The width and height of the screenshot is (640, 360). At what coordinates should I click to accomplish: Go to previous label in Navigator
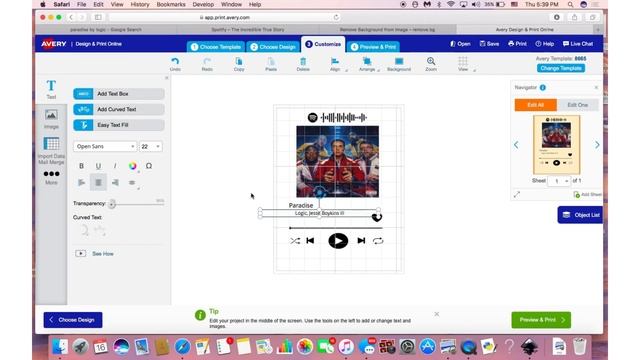point(516,145)
